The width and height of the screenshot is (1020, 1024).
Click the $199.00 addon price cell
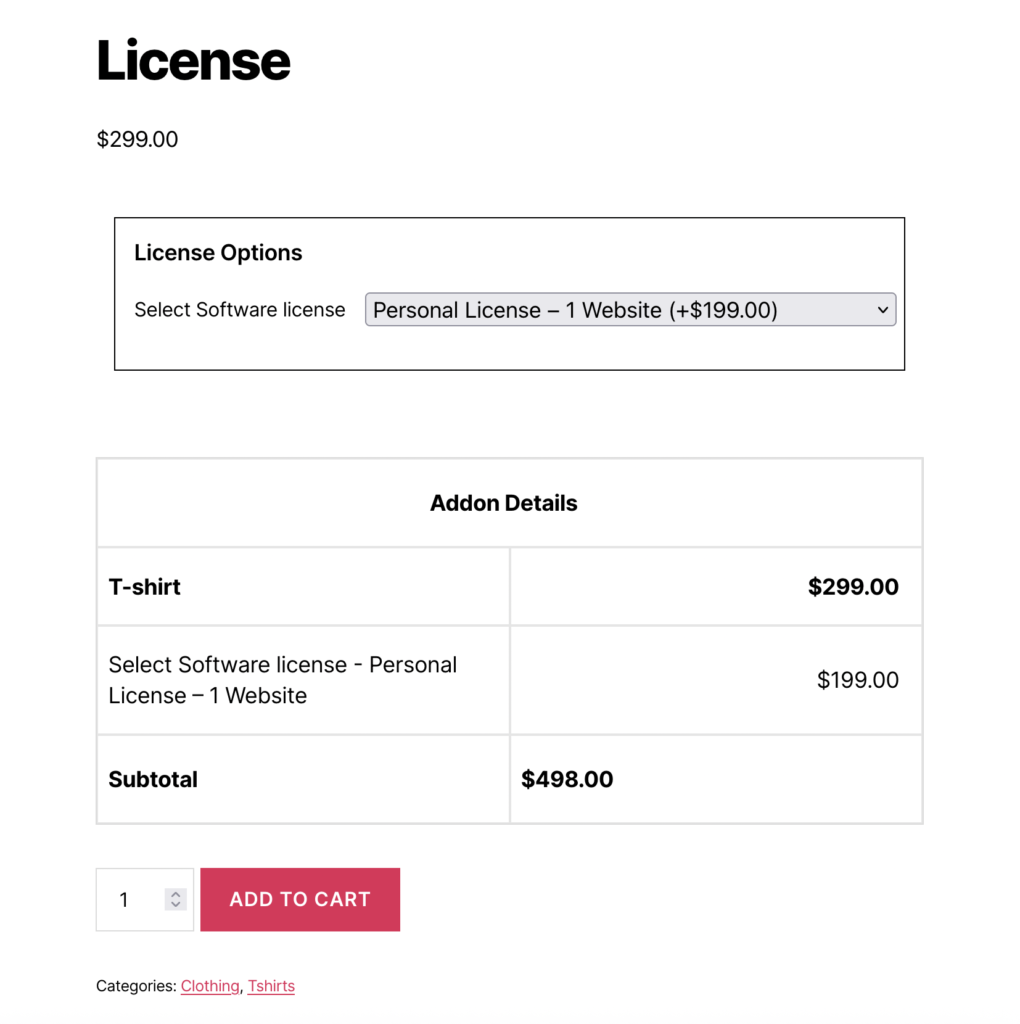coord(858,680)
